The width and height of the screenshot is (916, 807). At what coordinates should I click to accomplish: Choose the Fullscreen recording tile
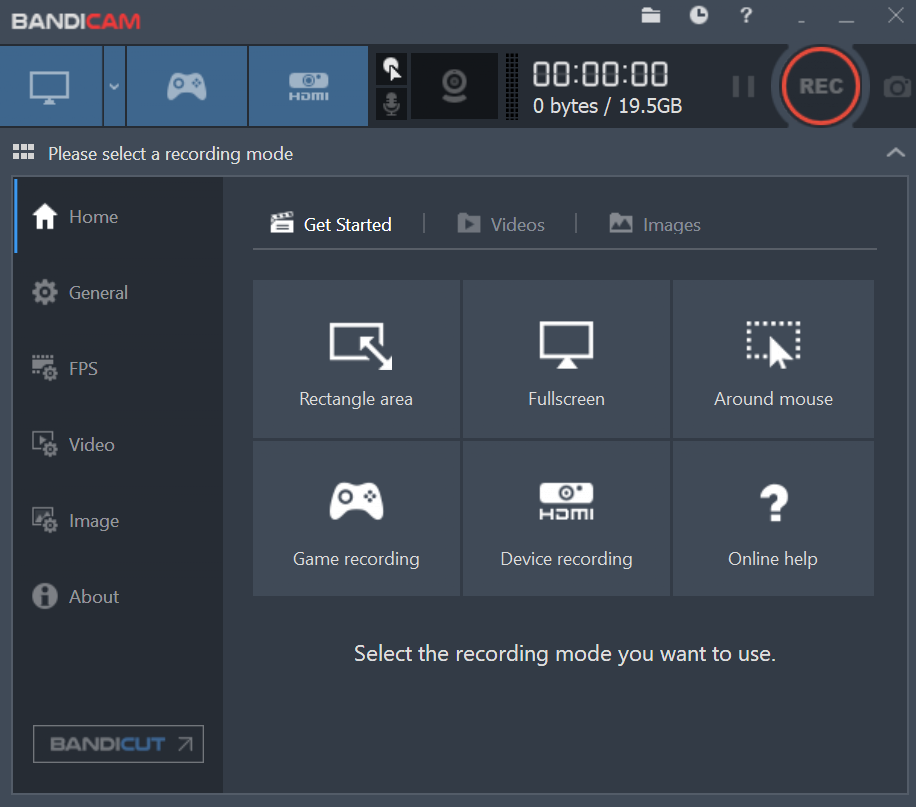tap(566, 359)
